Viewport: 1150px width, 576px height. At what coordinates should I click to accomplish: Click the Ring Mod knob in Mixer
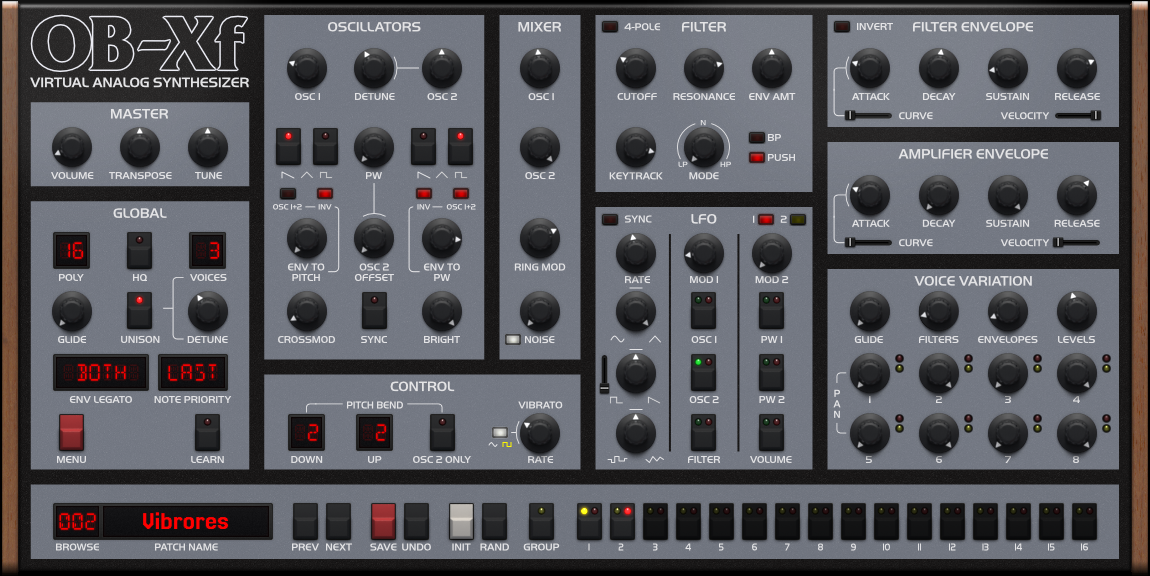[540, 238]
